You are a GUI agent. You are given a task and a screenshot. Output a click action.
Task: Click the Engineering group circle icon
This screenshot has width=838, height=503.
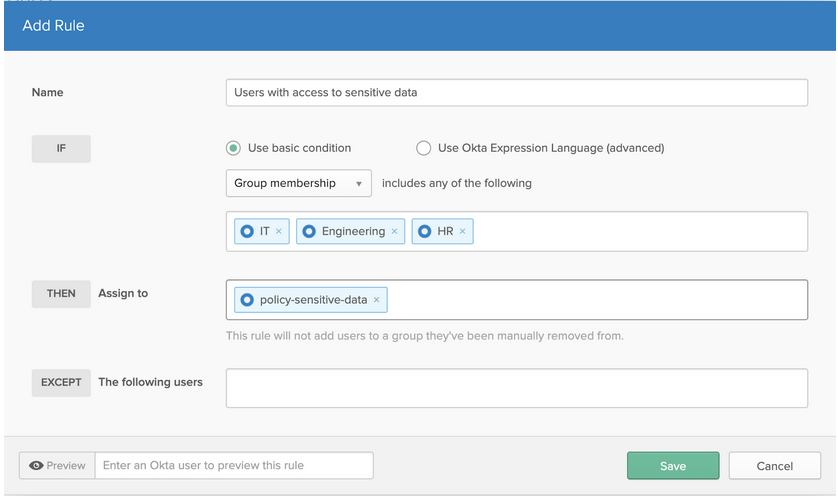(x=309, y=232)
